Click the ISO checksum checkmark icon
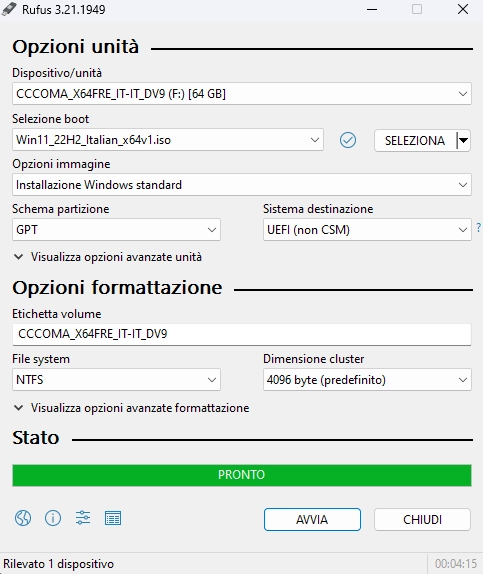Viewport: 483px width, 574px height. tap(348, 140)
